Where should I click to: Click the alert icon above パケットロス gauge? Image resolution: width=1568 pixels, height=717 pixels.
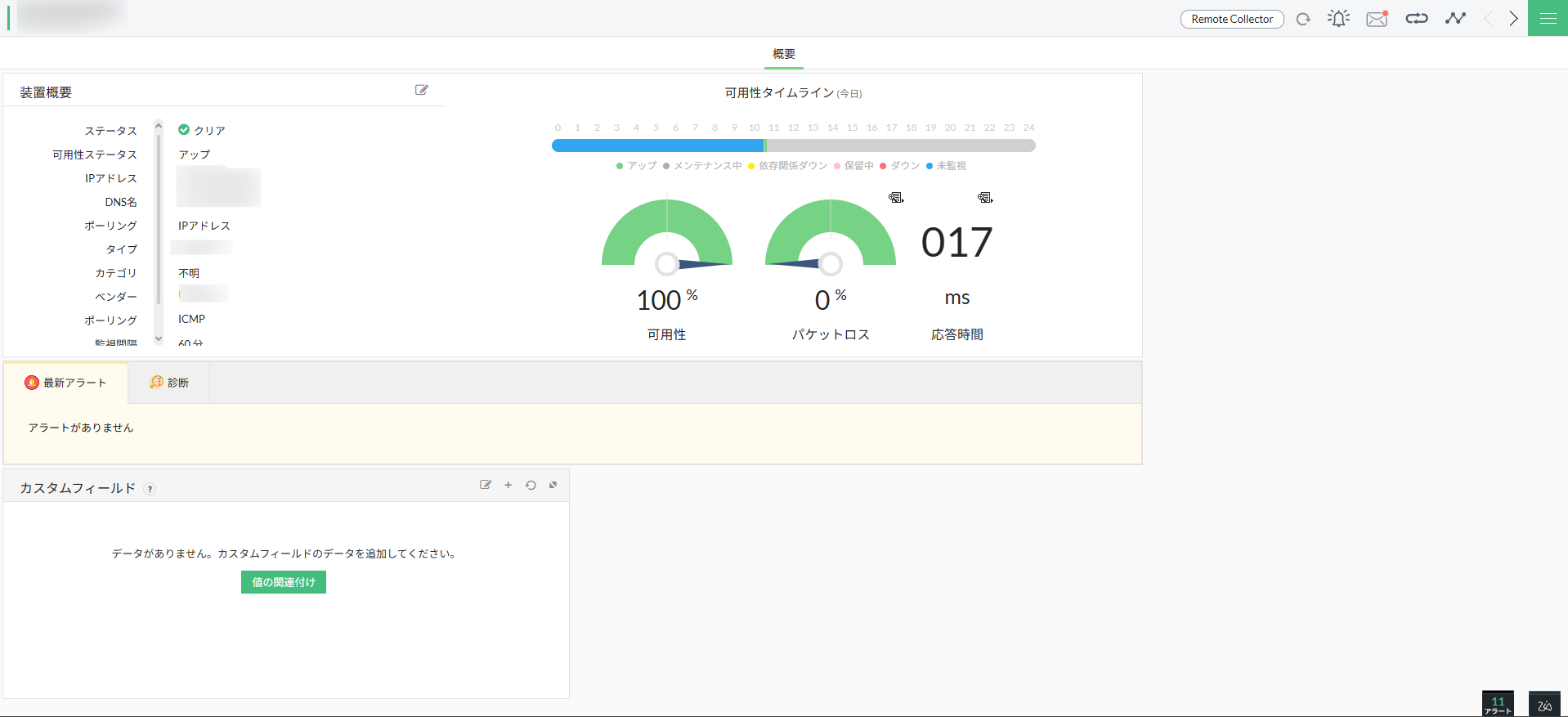click(x=896, y=198)
